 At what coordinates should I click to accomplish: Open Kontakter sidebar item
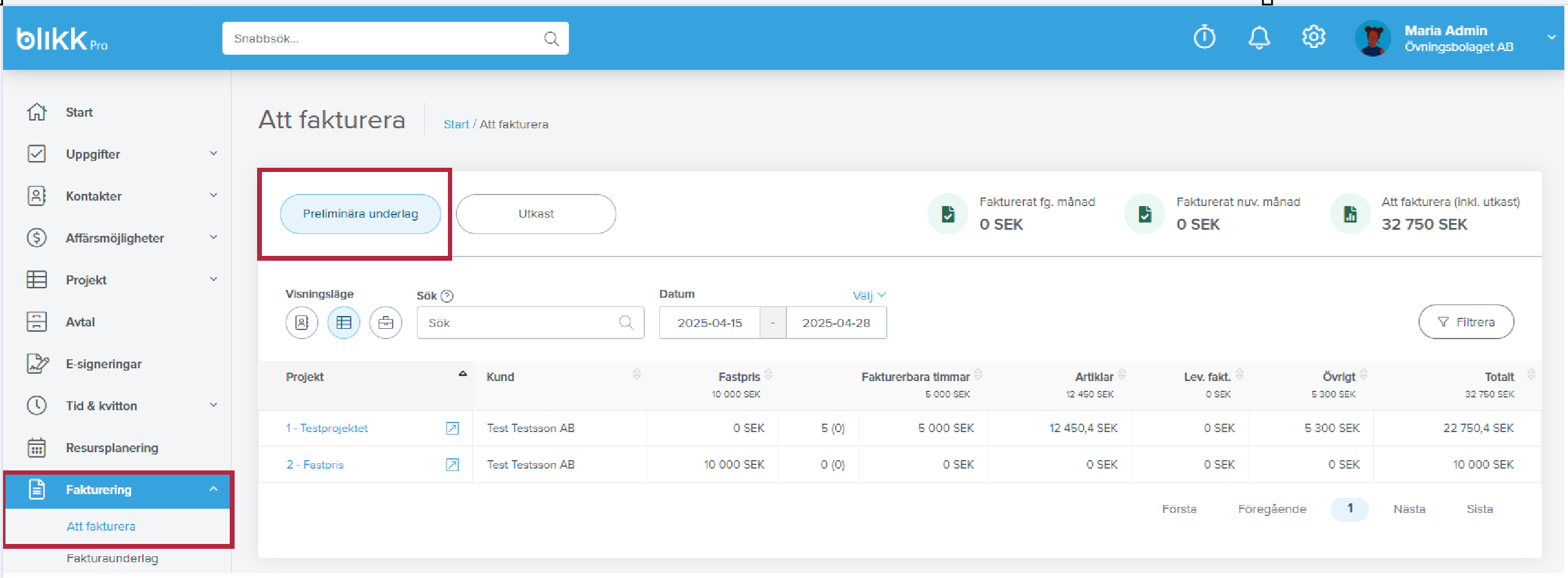click(x=94, y=196)
